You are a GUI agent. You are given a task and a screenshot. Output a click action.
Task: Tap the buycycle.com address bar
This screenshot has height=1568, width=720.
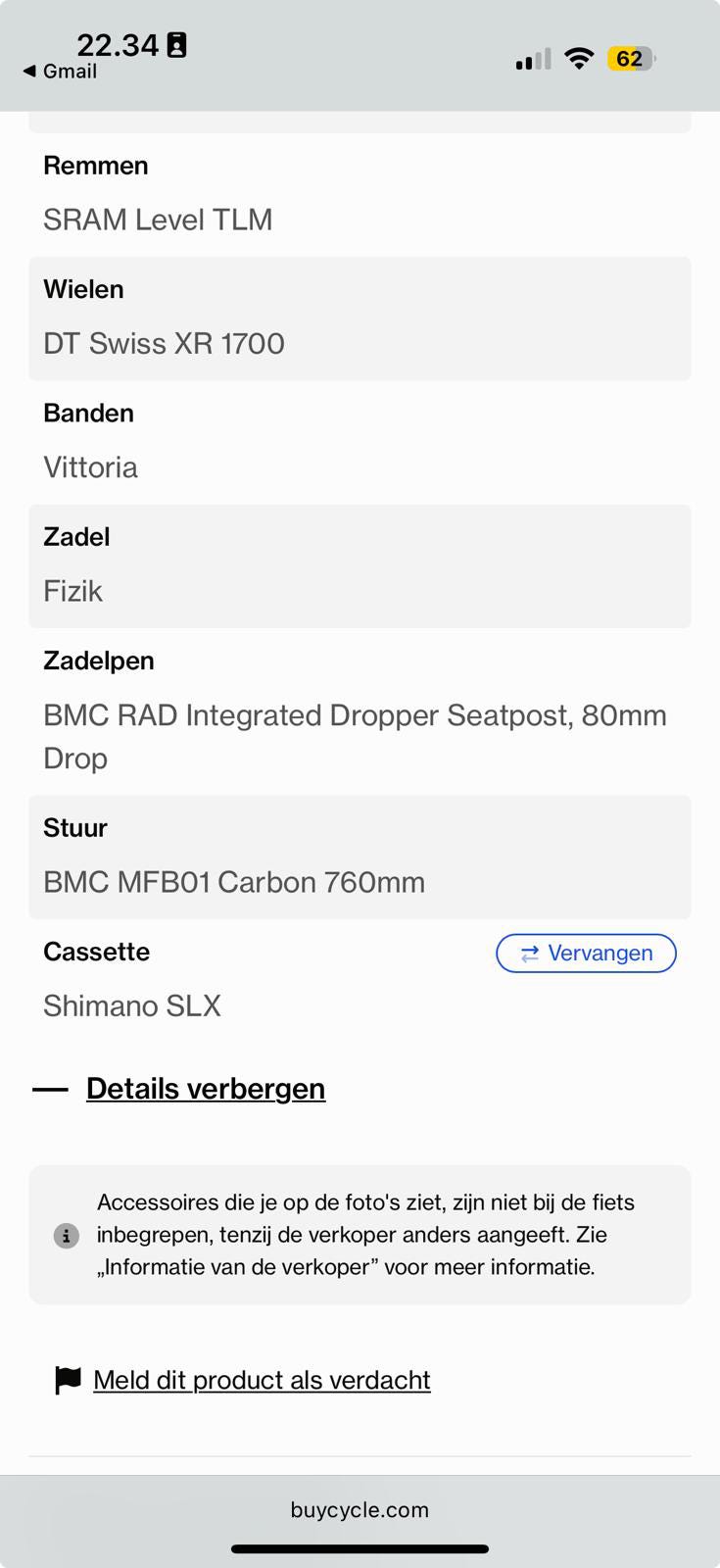pyautogui.click(x=360, y=1509)
